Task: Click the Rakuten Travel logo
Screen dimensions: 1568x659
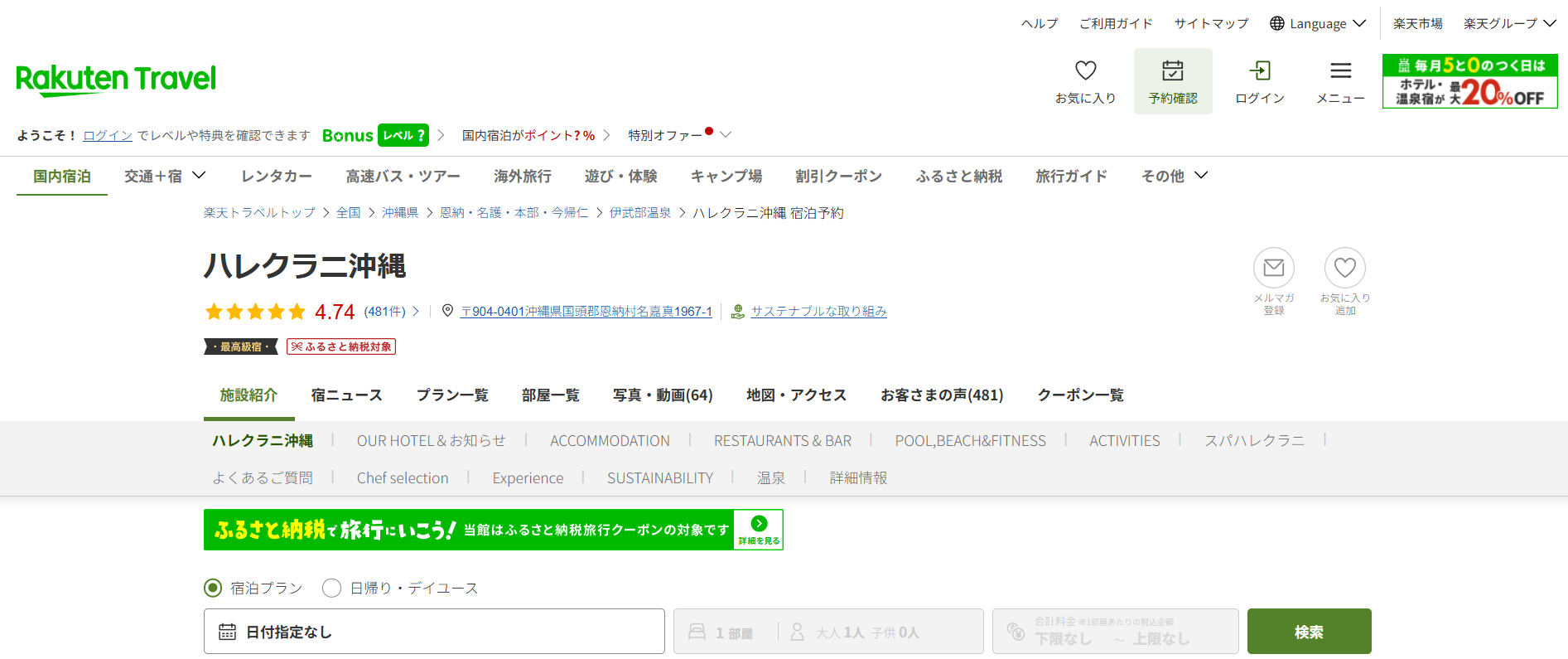Action: [116, 80]
